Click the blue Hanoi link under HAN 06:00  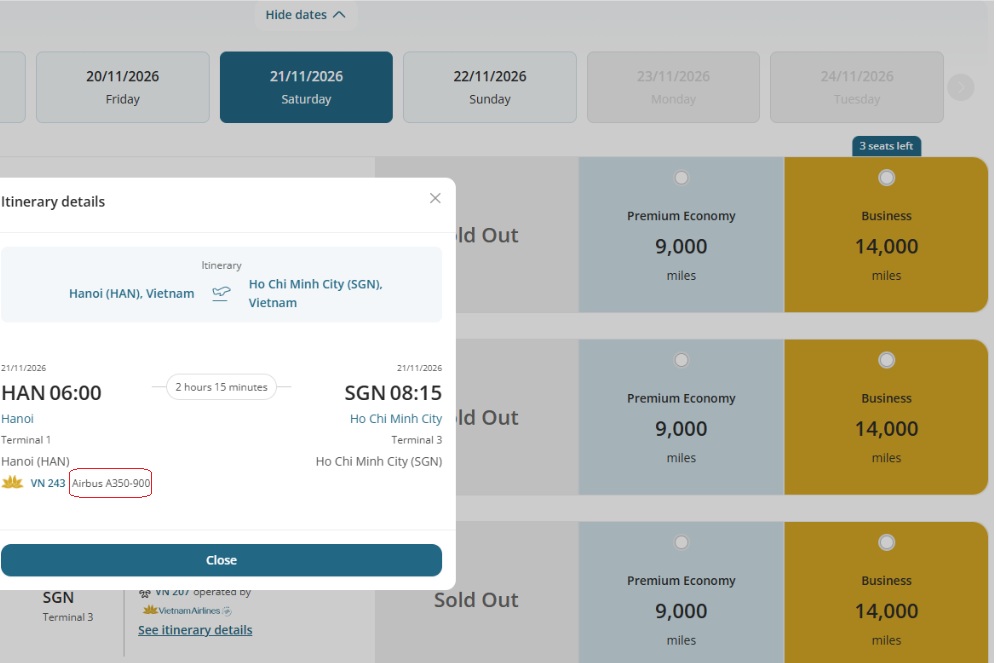click(x=17, y=419)
